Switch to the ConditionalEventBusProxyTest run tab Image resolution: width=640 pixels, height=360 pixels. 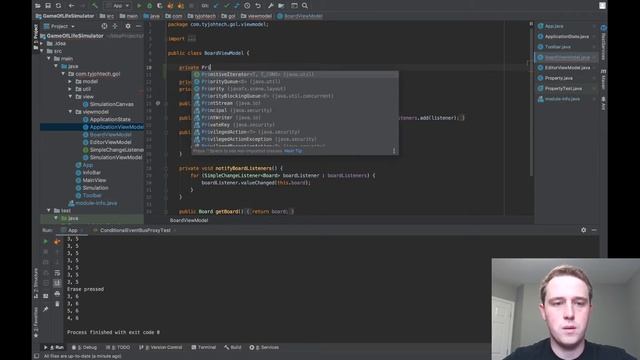135,230
